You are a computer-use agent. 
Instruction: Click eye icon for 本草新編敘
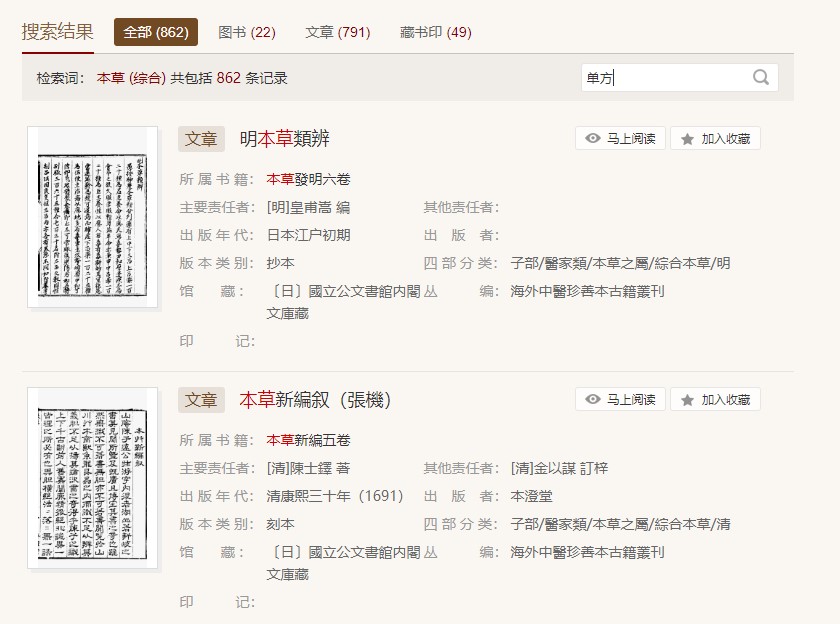coord(593,400)
